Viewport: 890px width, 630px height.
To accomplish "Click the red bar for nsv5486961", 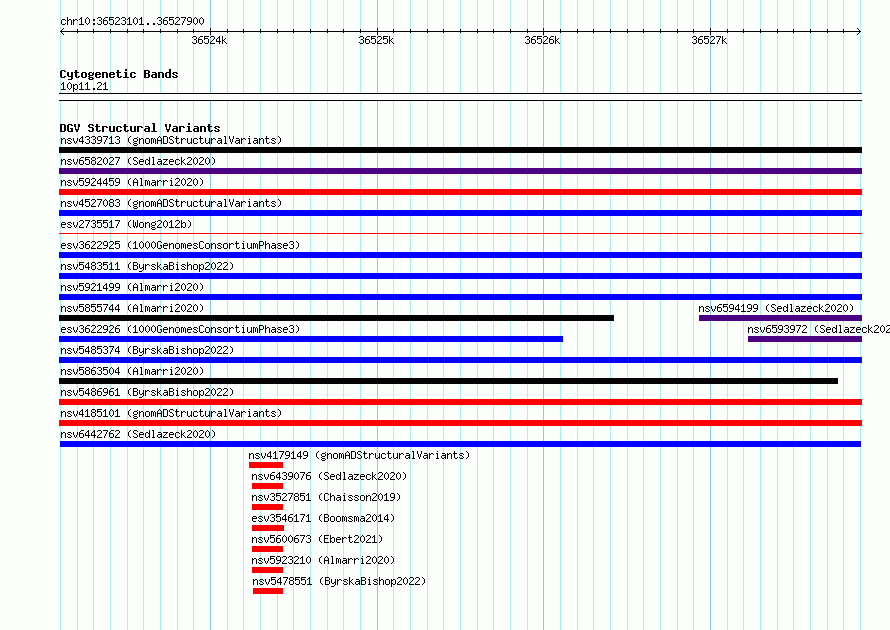I will 460,402.
